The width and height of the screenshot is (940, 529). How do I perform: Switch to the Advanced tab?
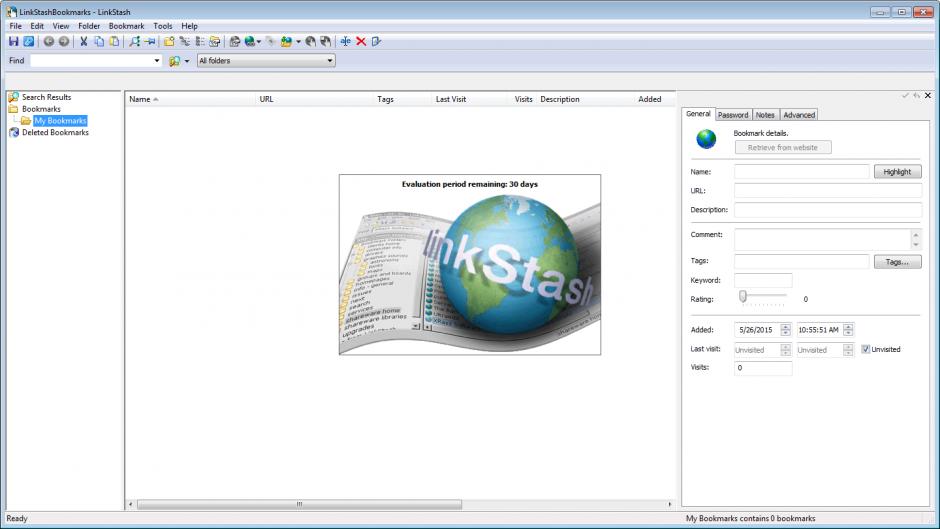tap(799, 115)
